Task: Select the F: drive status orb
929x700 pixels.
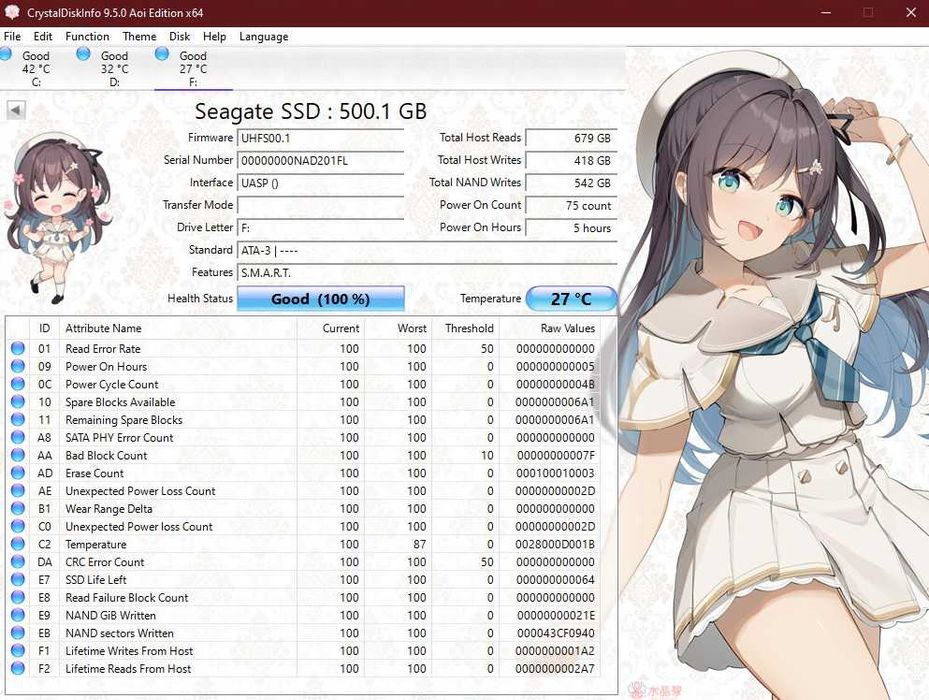Action: 162,55
